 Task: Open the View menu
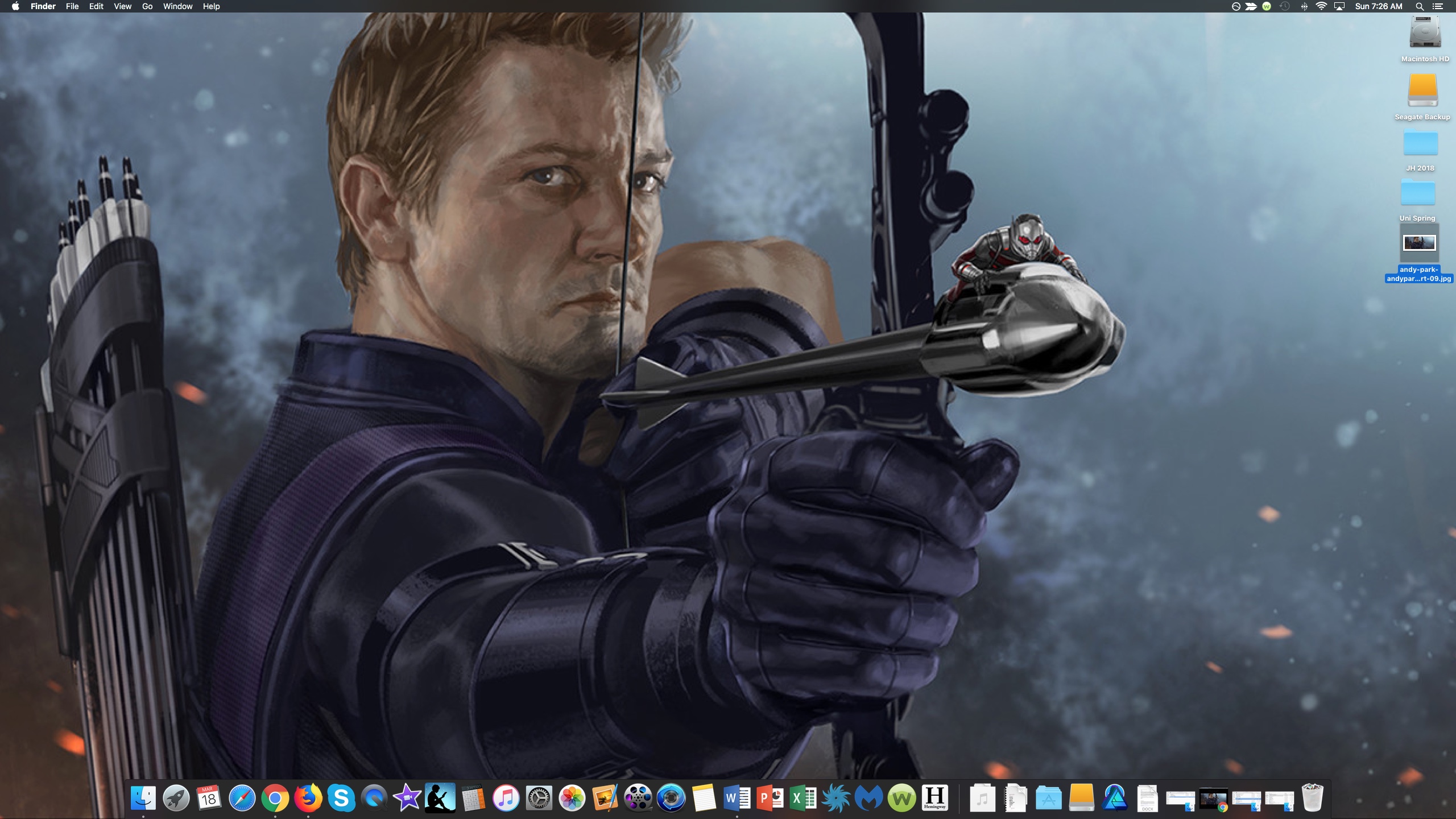click(122, 6)
